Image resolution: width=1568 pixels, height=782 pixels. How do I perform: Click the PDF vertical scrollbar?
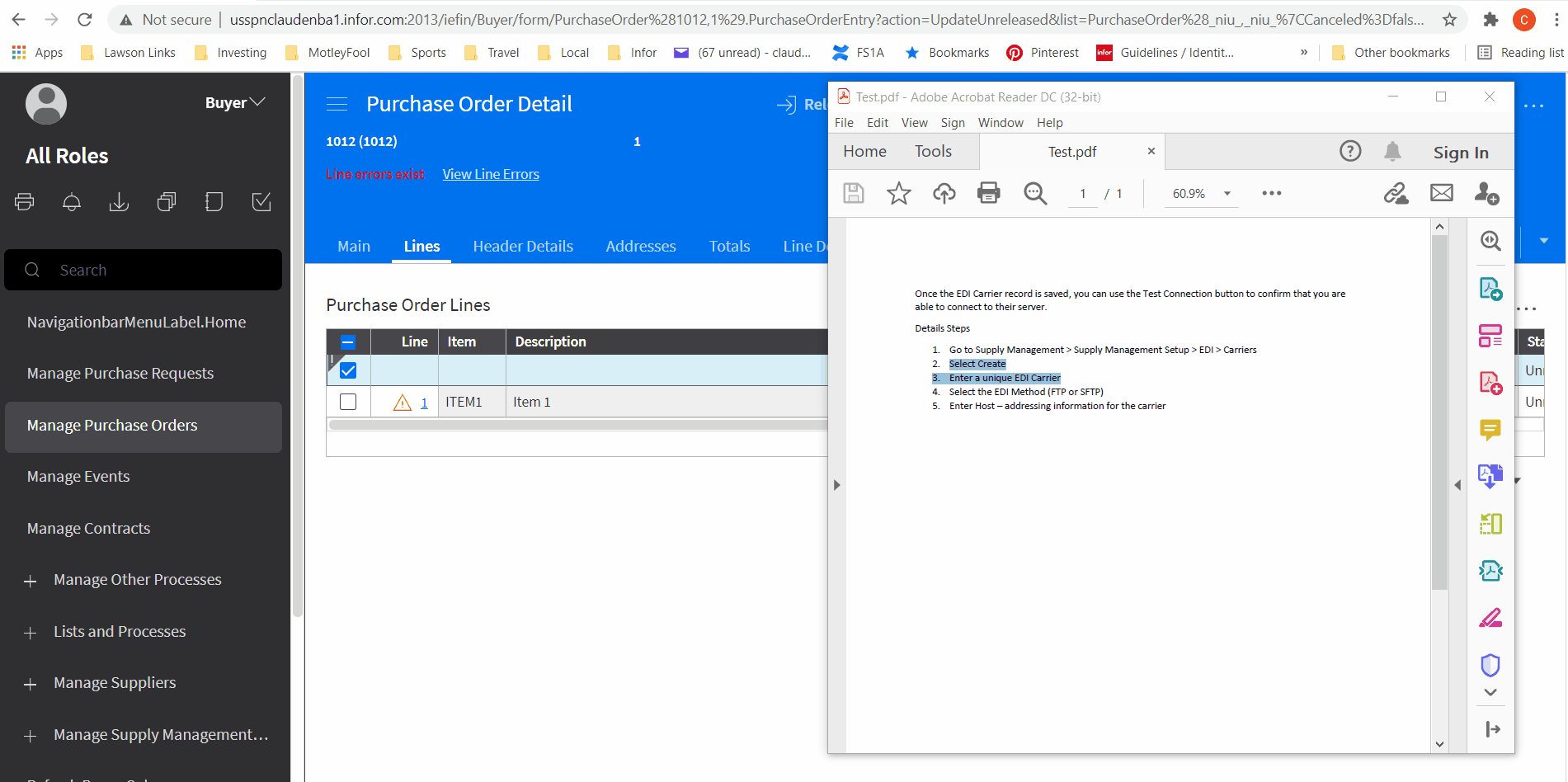pyautogui.click(x=1439, y=412)
